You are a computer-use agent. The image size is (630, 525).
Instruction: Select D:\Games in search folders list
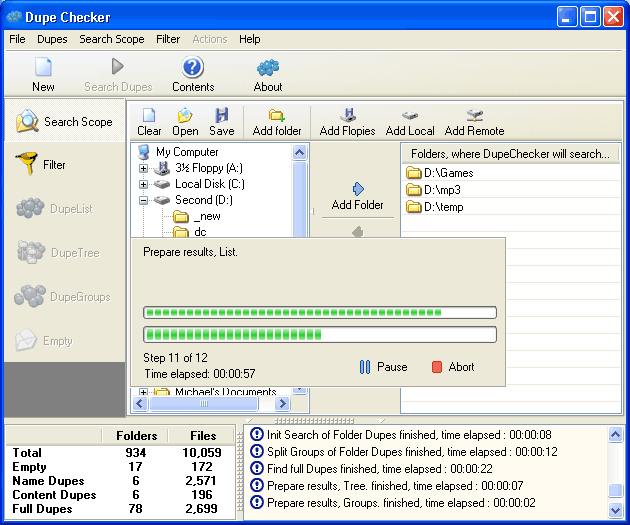click(511, 173)
